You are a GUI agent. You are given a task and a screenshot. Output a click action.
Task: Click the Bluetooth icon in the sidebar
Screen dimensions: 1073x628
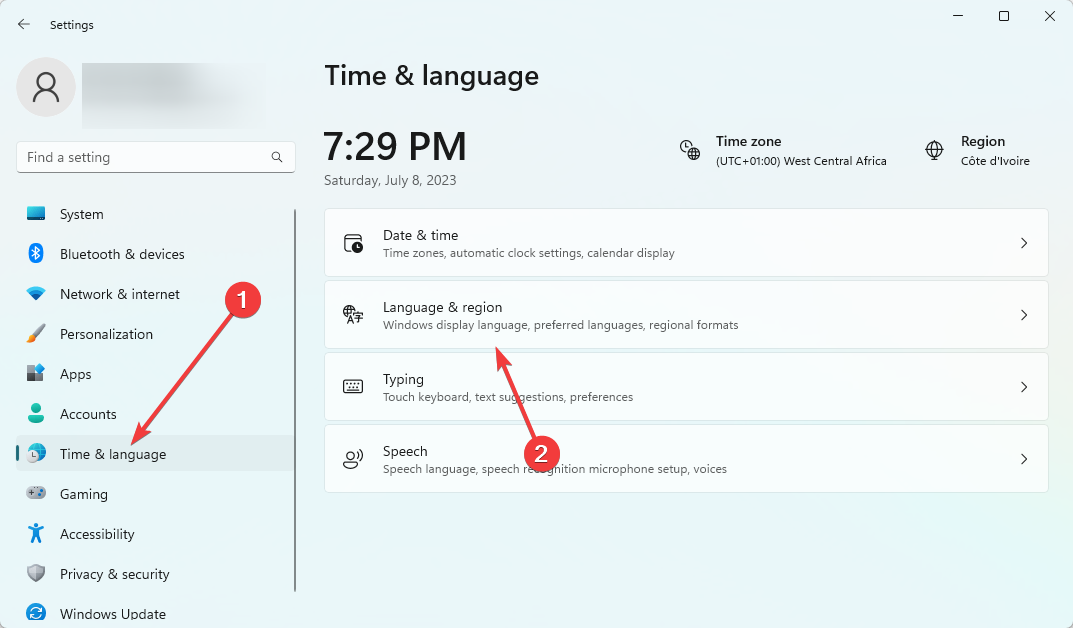36,253
